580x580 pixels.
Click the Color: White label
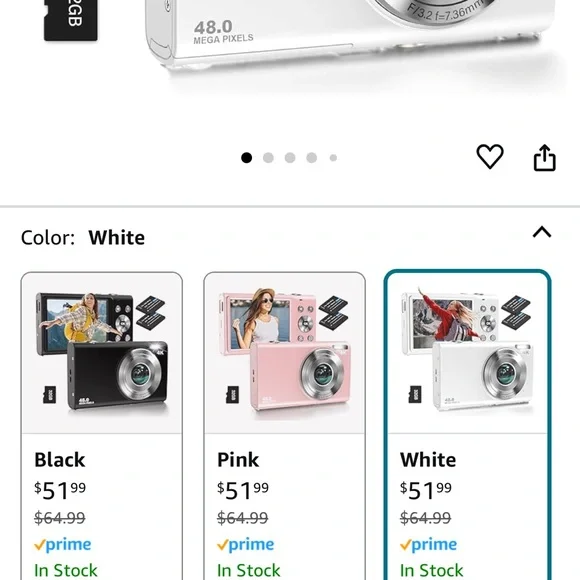83,237
